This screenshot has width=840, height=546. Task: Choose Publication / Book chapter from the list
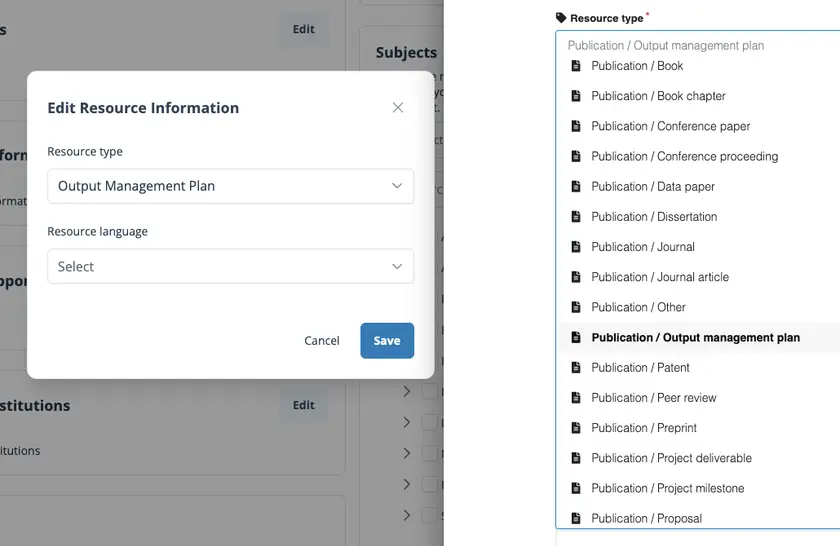pyautogui.click(x=658, y=96)
